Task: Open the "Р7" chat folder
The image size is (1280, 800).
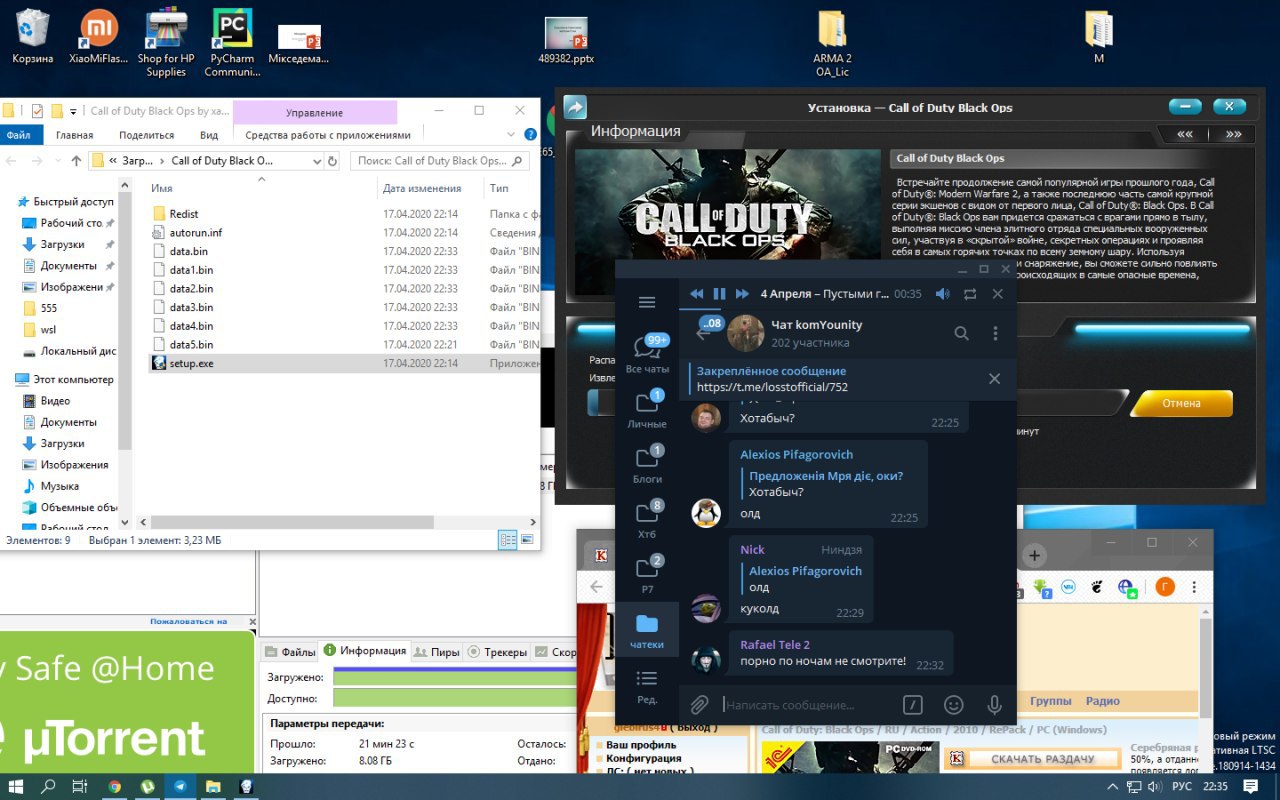Action: tap(647, 575)
